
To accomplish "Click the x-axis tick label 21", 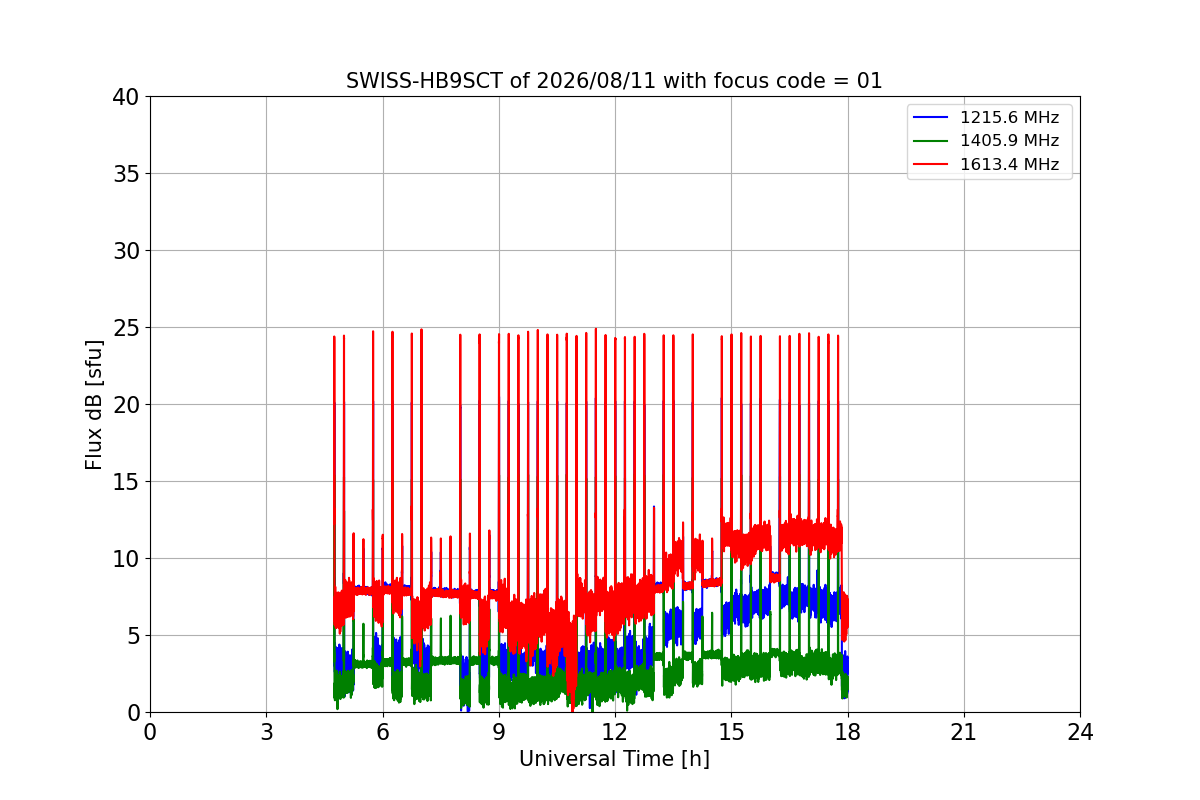I will pos(964,732).
